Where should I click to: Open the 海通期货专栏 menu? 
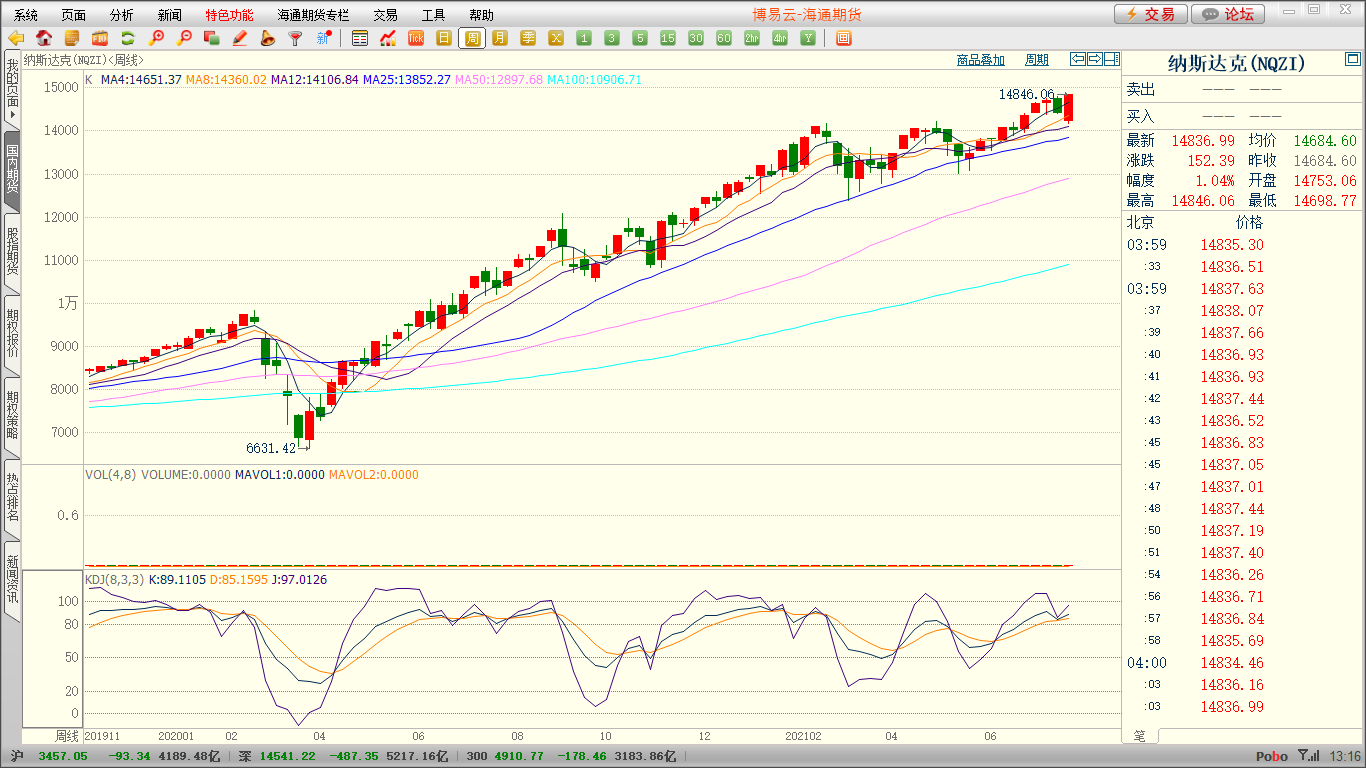(x=313, y=15)
